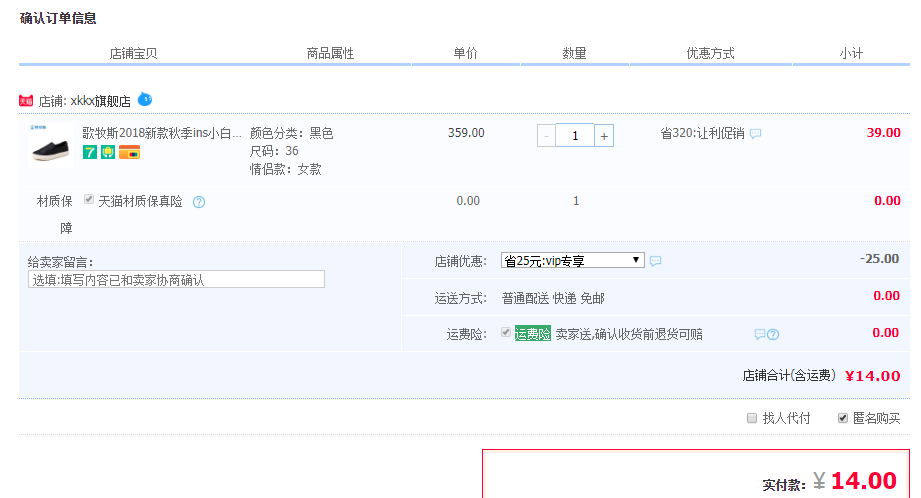Image resolution: width=921 pixels, height=498 pixels.
Task: Open the xkkx旗舰店 store link
Action: coord(100,101)
